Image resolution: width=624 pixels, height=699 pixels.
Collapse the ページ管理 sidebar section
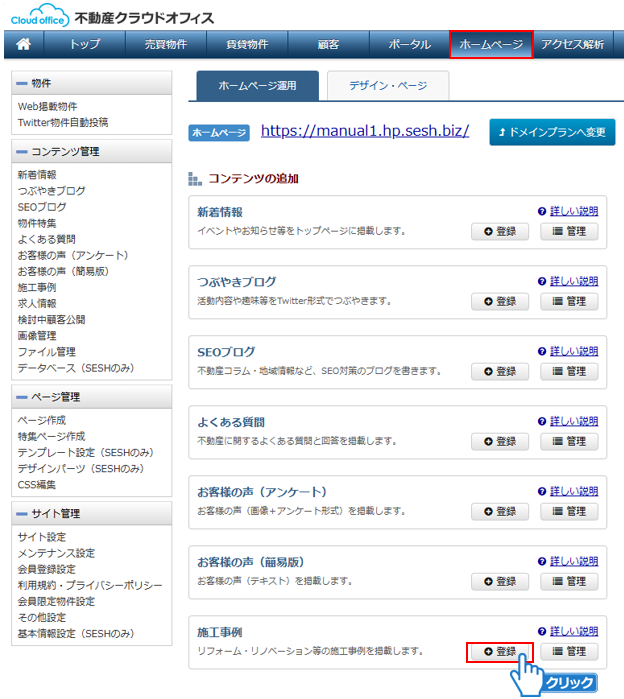coord(22,397)
